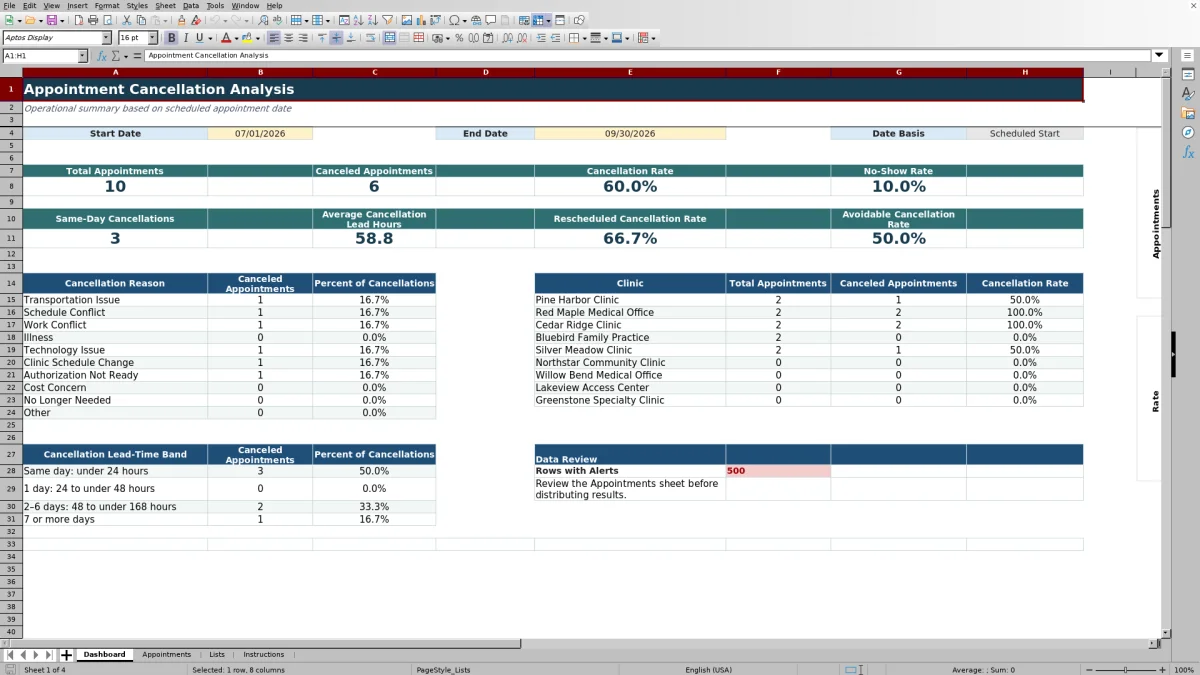
Task: Click the 100% zoom level field
Action: point(1183,670)
